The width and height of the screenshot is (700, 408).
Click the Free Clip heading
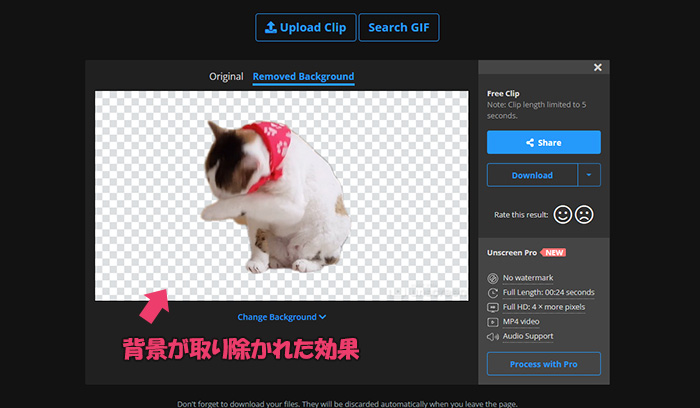point(503,93)
